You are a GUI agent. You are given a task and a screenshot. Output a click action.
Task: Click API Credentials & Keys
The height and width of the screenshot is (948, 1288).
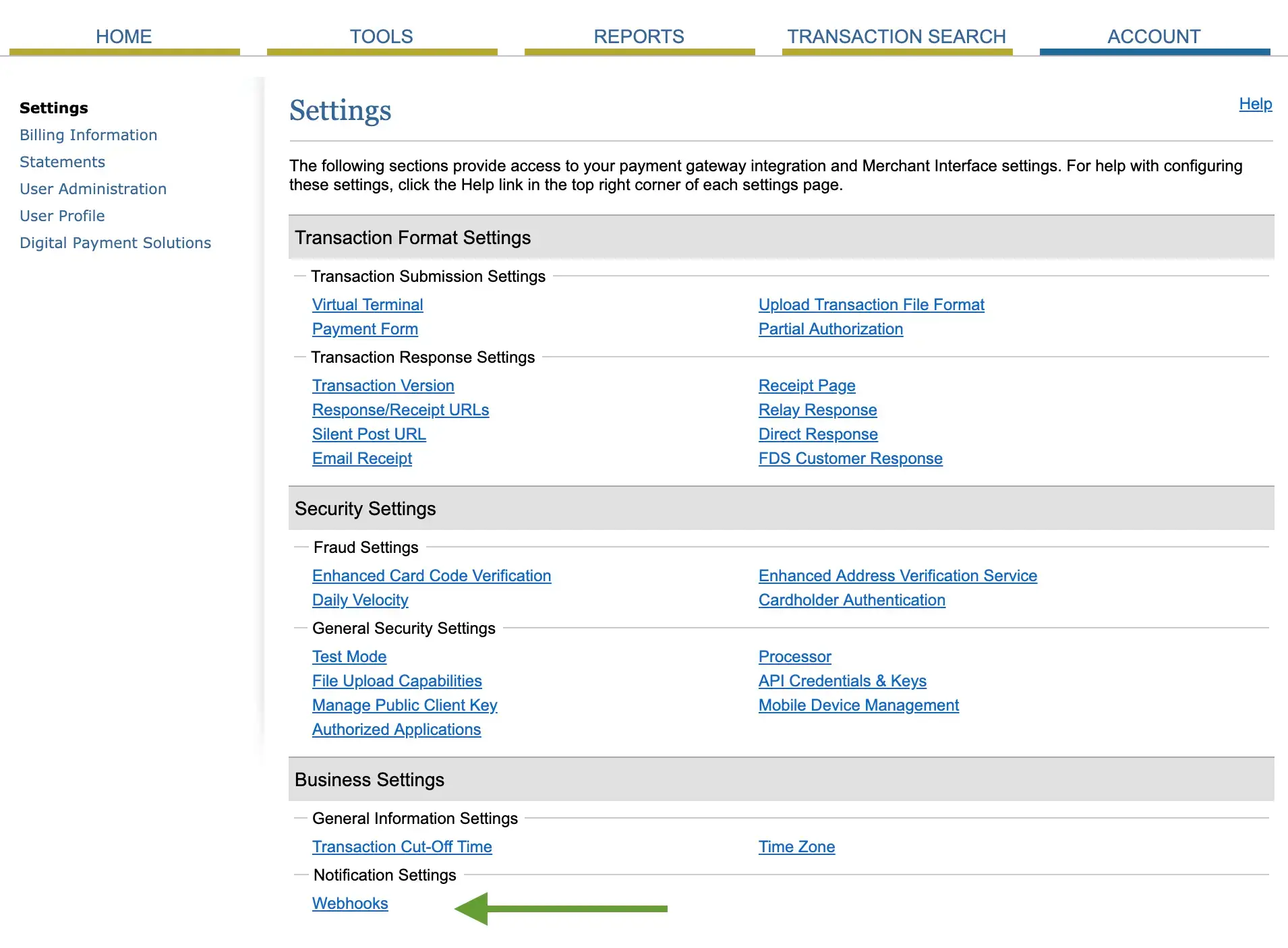tap(842, 681)
